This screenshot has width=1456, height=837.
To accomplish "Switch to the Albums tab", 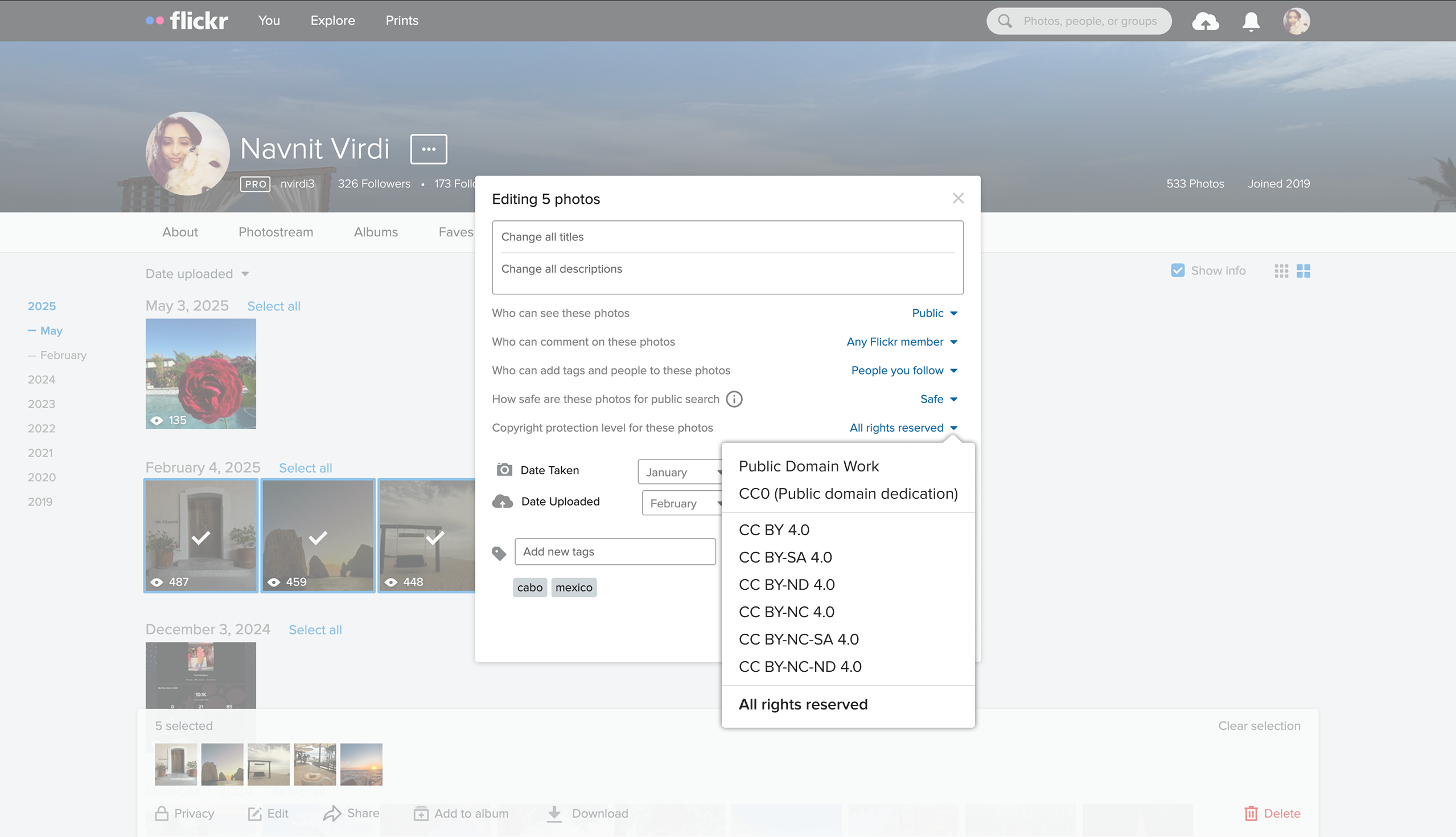I will 376,232.
